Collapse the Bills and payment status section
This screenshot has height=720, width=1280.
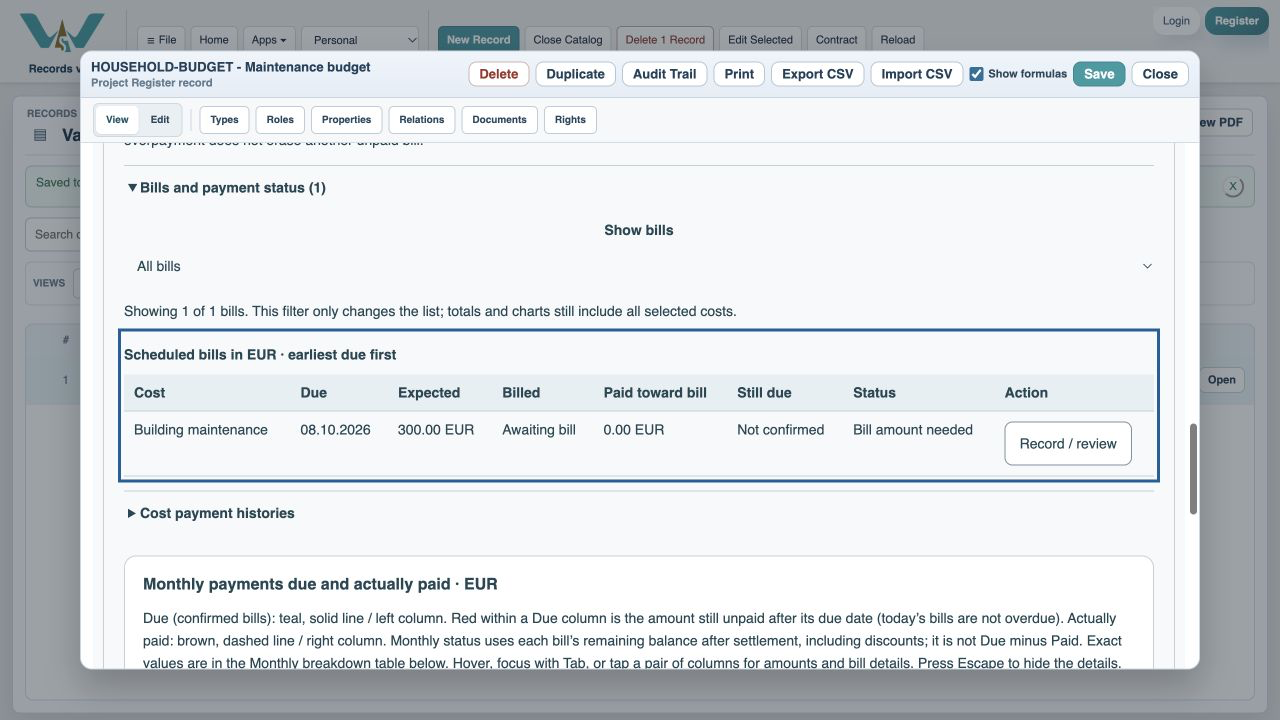click(x=226, y=188)
